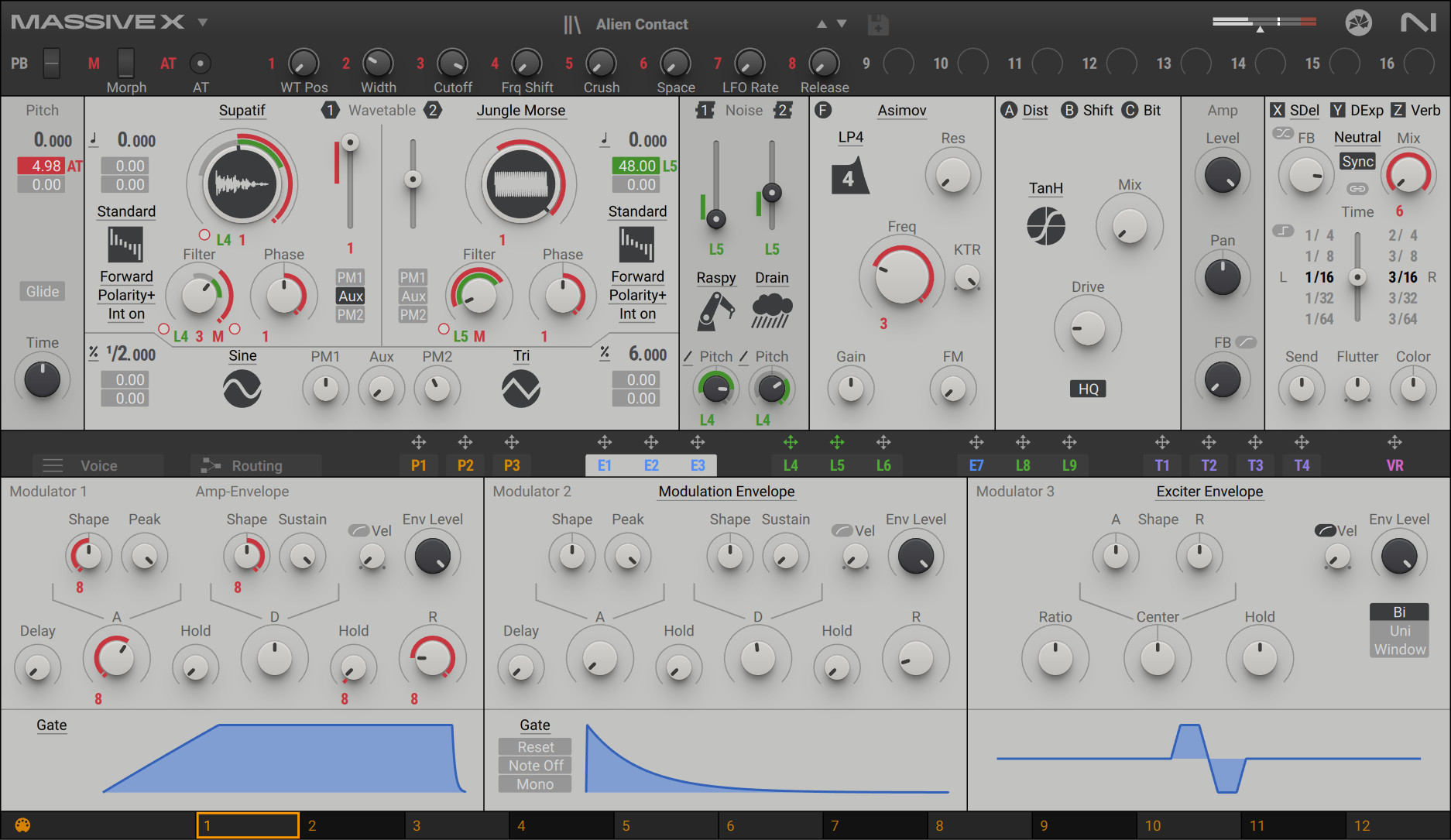Viewport: 1451px width, 840px height.
Task: Toggle Vel switch in Modulator 1
Action: click(x=358, y=530)
